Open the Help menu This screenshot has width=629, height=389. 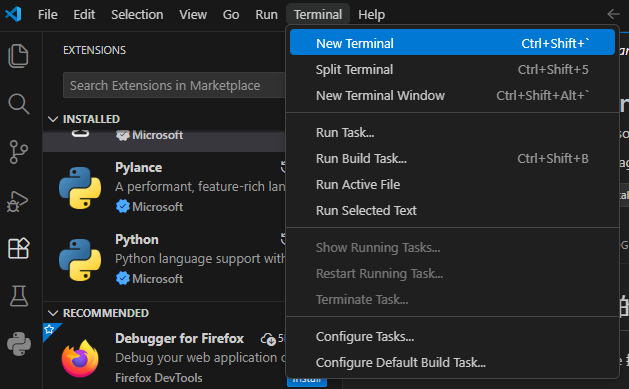371,14
